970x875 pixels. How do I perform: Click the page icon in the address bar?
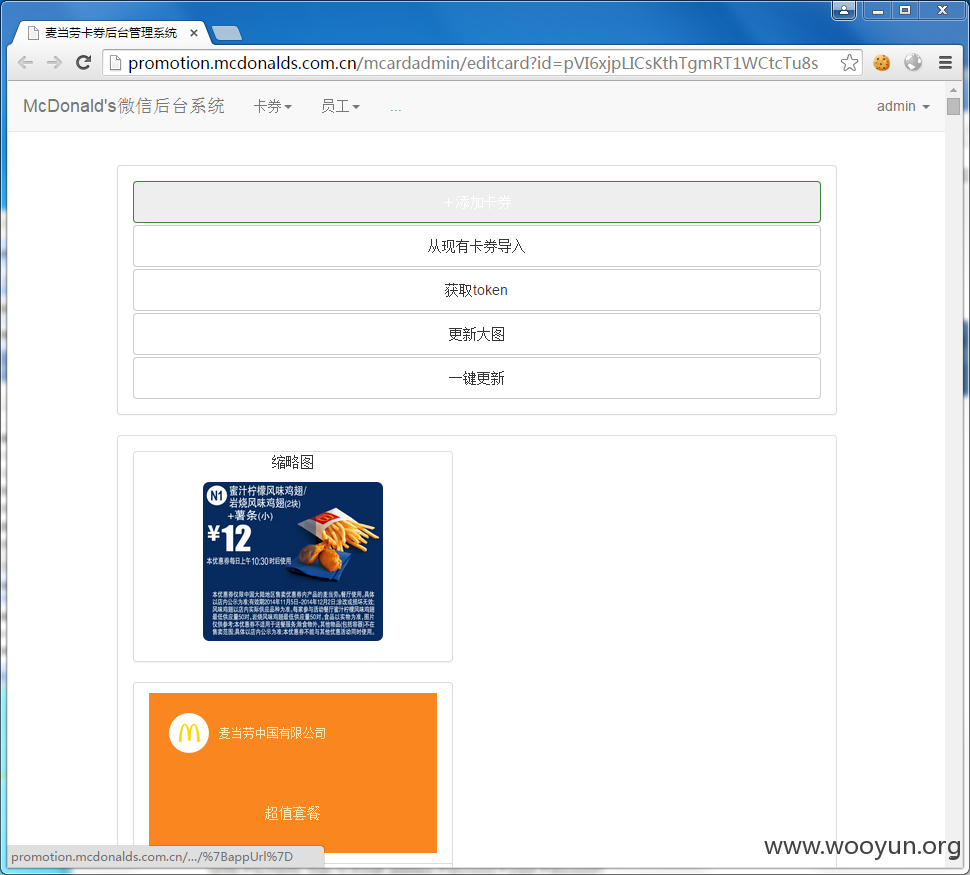(x=115, y=62)
